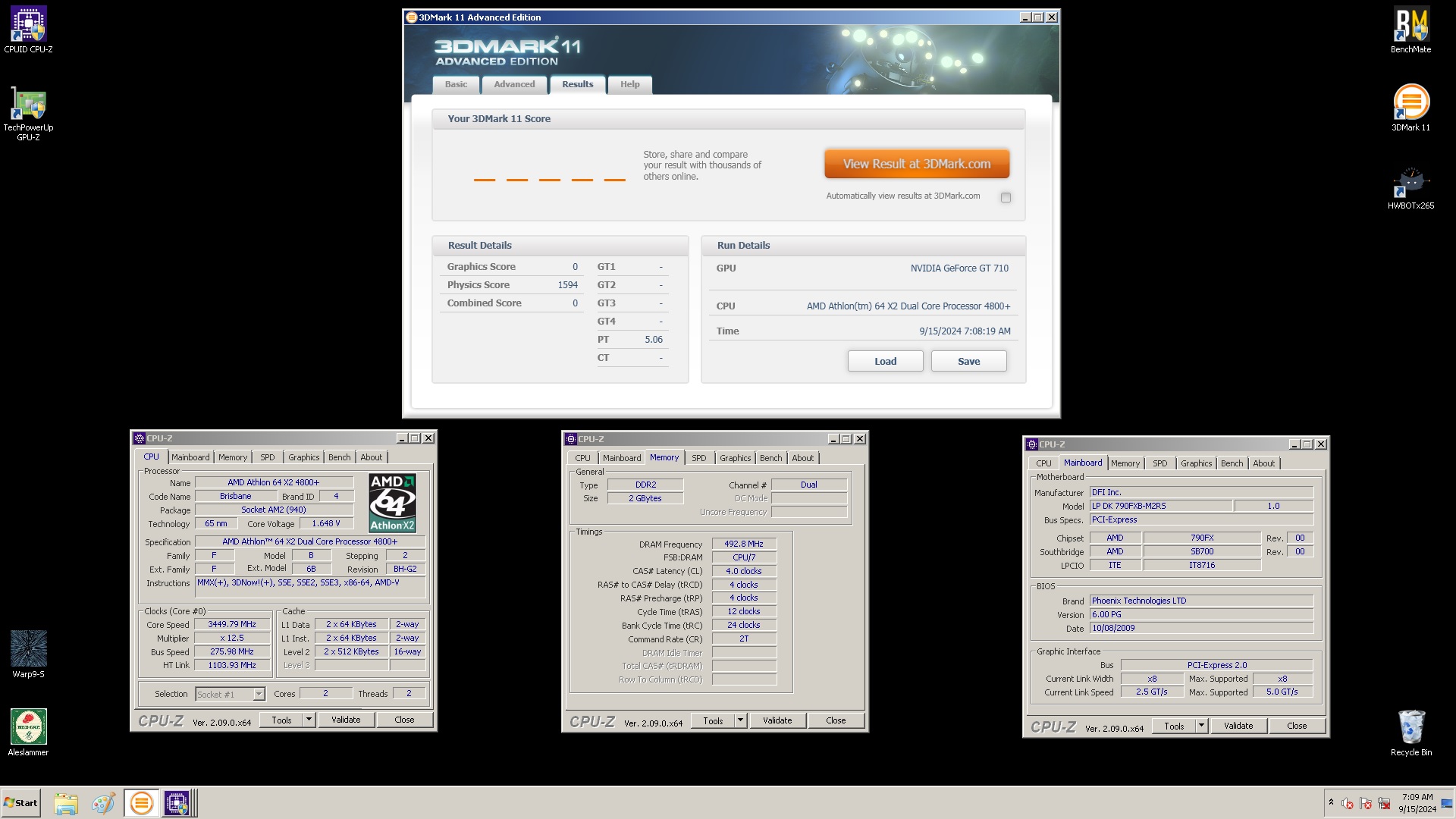Click Tools button in right CPU-Z window
The width and height of the screenshot is (1456, 819).
[x=1174, y=726]
